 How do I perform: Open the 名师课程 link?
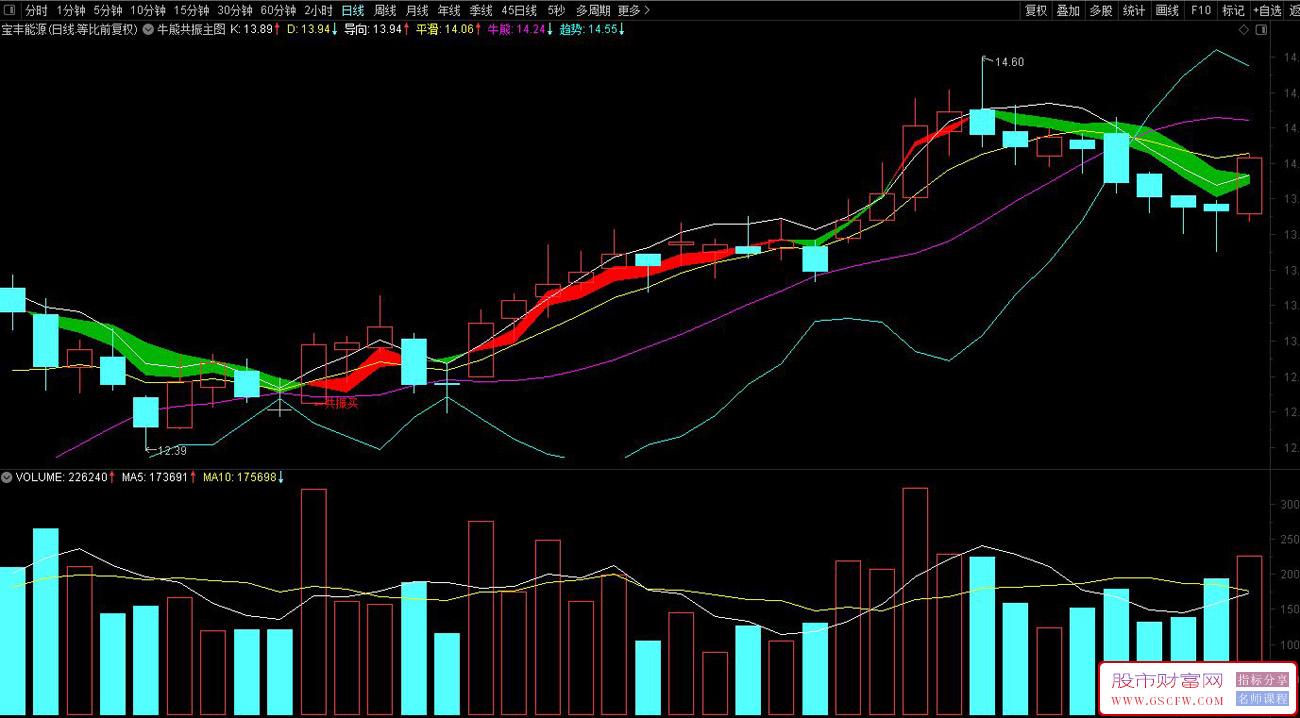tap(1262, 699)
